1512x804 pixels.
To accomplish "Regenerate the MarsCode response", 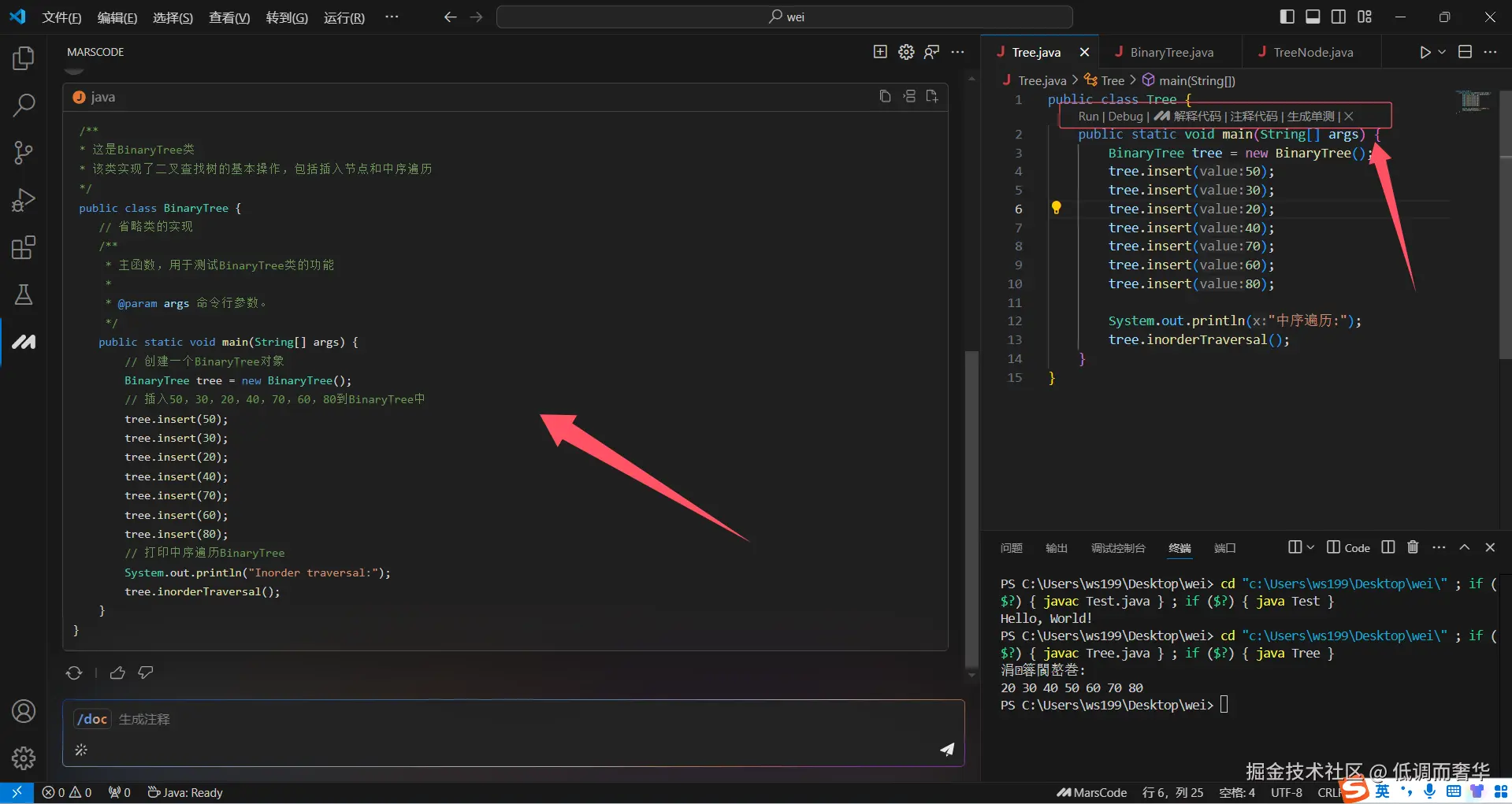I will 74,672.
